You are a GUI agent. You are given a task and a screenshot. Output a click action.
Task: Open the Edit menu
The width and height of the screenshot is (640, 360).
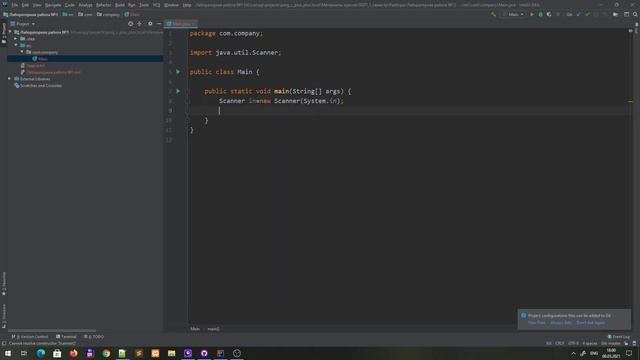[x=25, y=5]
